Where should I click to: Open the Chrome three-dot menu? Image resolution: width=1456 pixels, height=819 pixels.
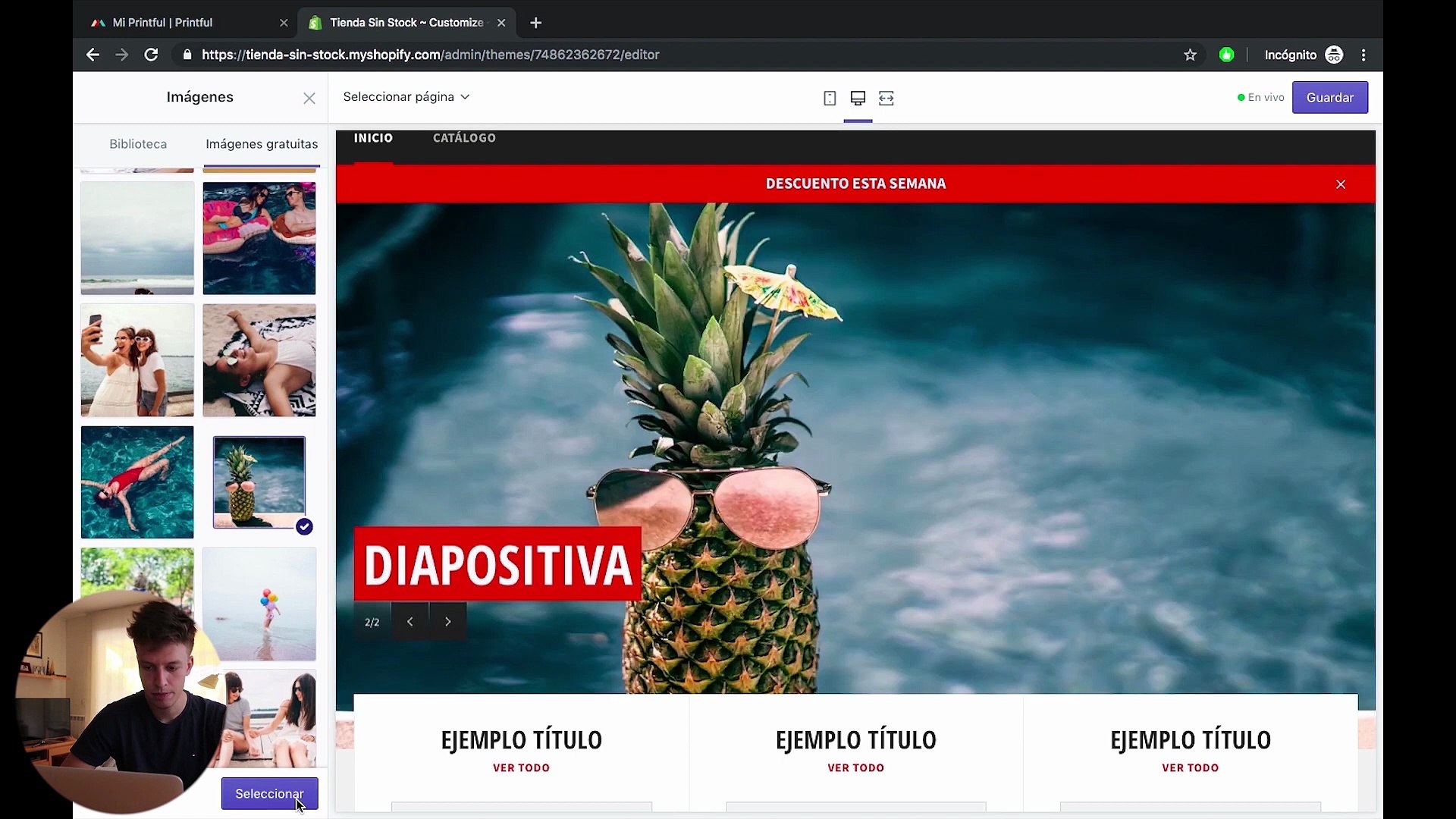click(1364, 54)
